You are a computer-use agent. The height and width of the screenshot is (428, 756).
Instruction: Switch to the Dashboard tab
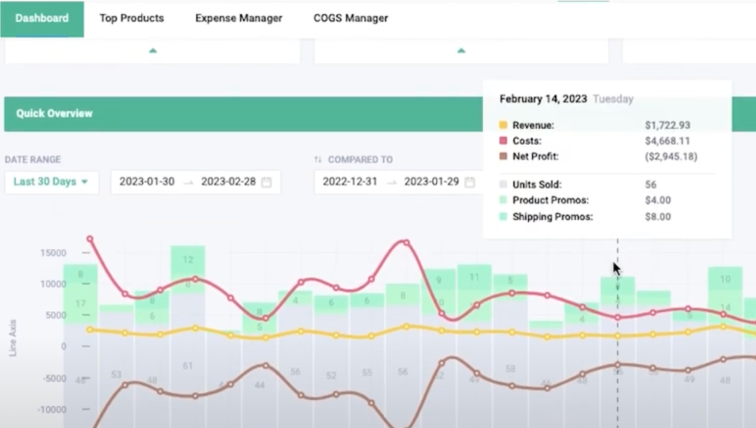42,18
